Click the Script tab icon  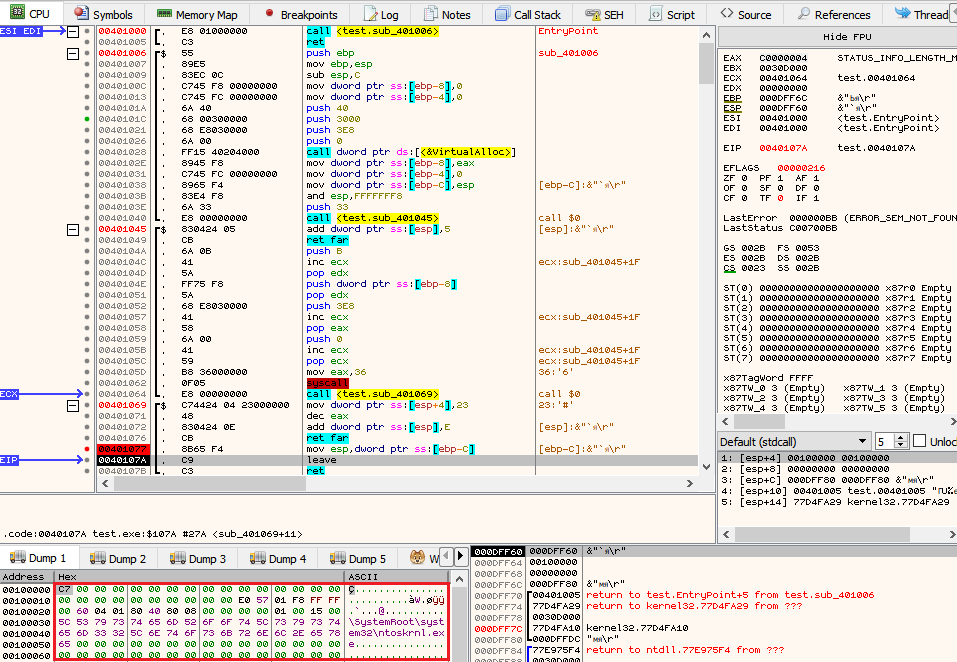click(655, 14)
